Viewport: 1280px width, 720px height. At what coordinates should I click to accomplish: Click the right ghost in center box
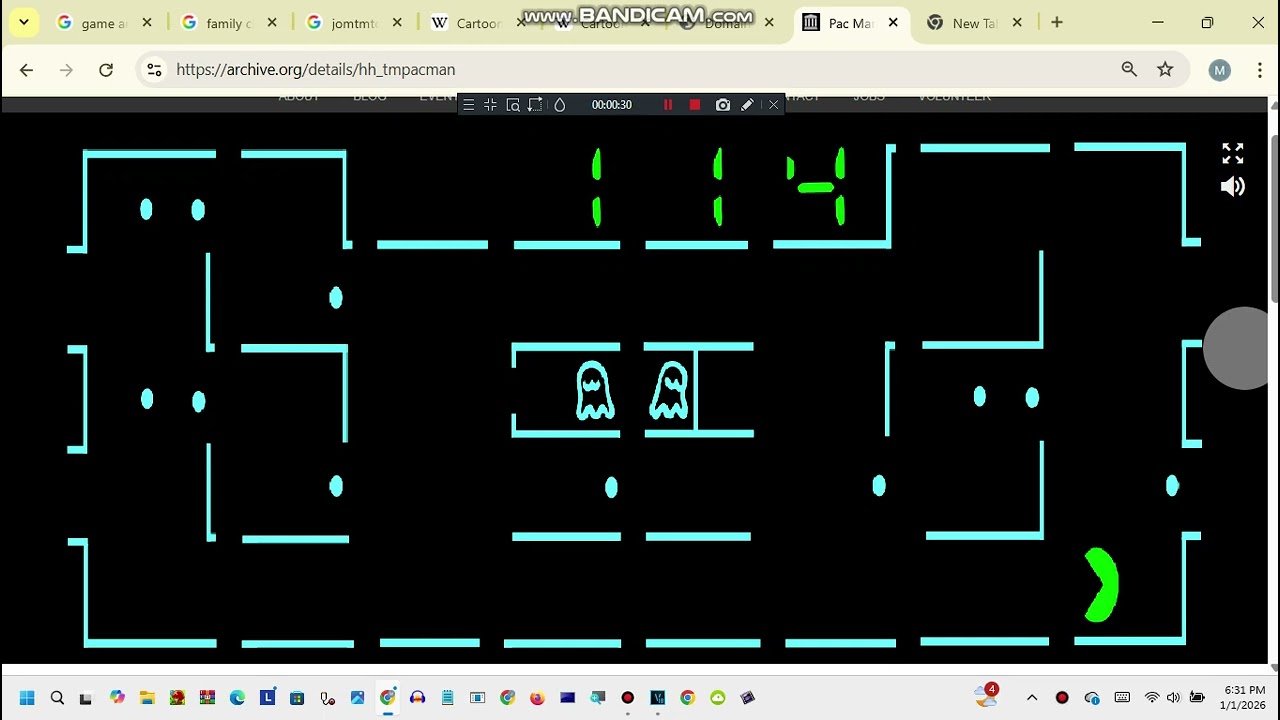click(670, 390)
